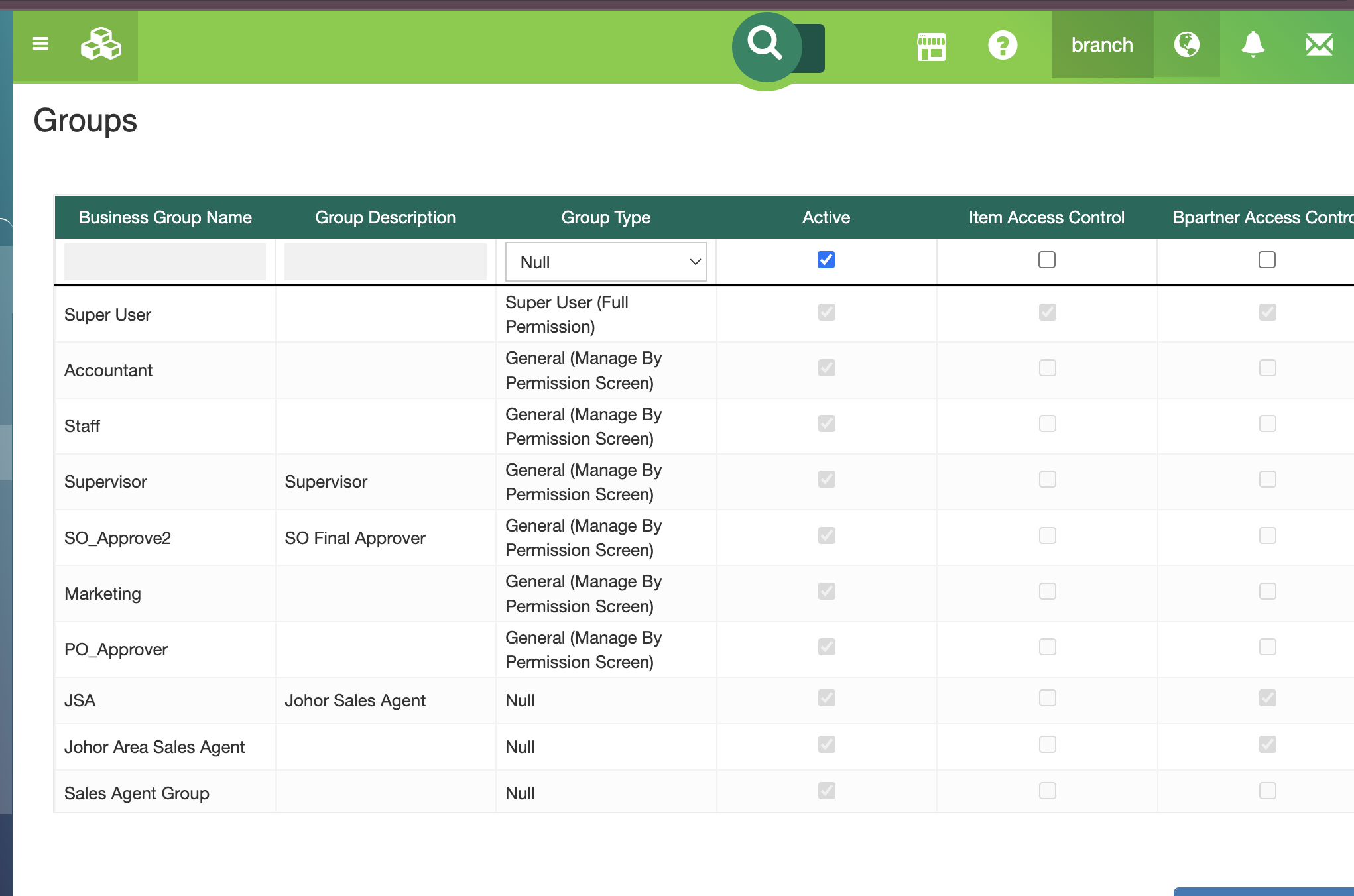Click Super User (Full Permission) group type
Viewport: 1354px width, 896px height.
[567, 314]
